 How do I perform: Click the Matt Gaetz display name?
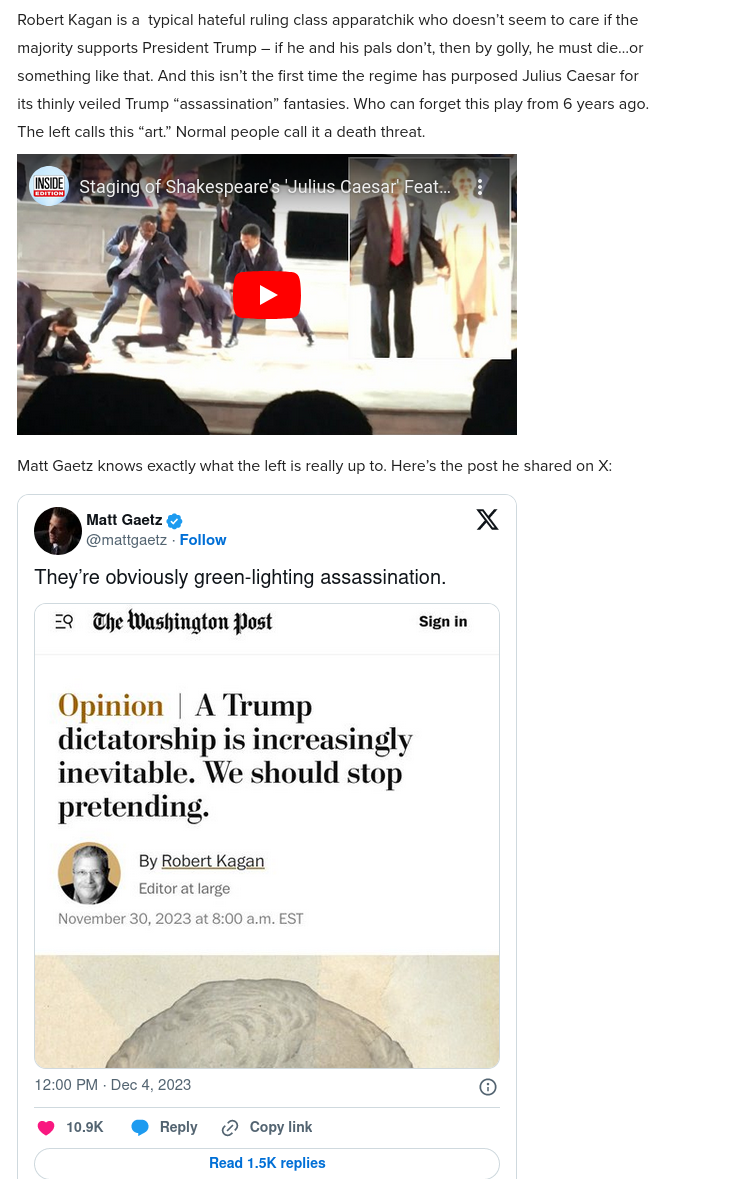point(124,520)
